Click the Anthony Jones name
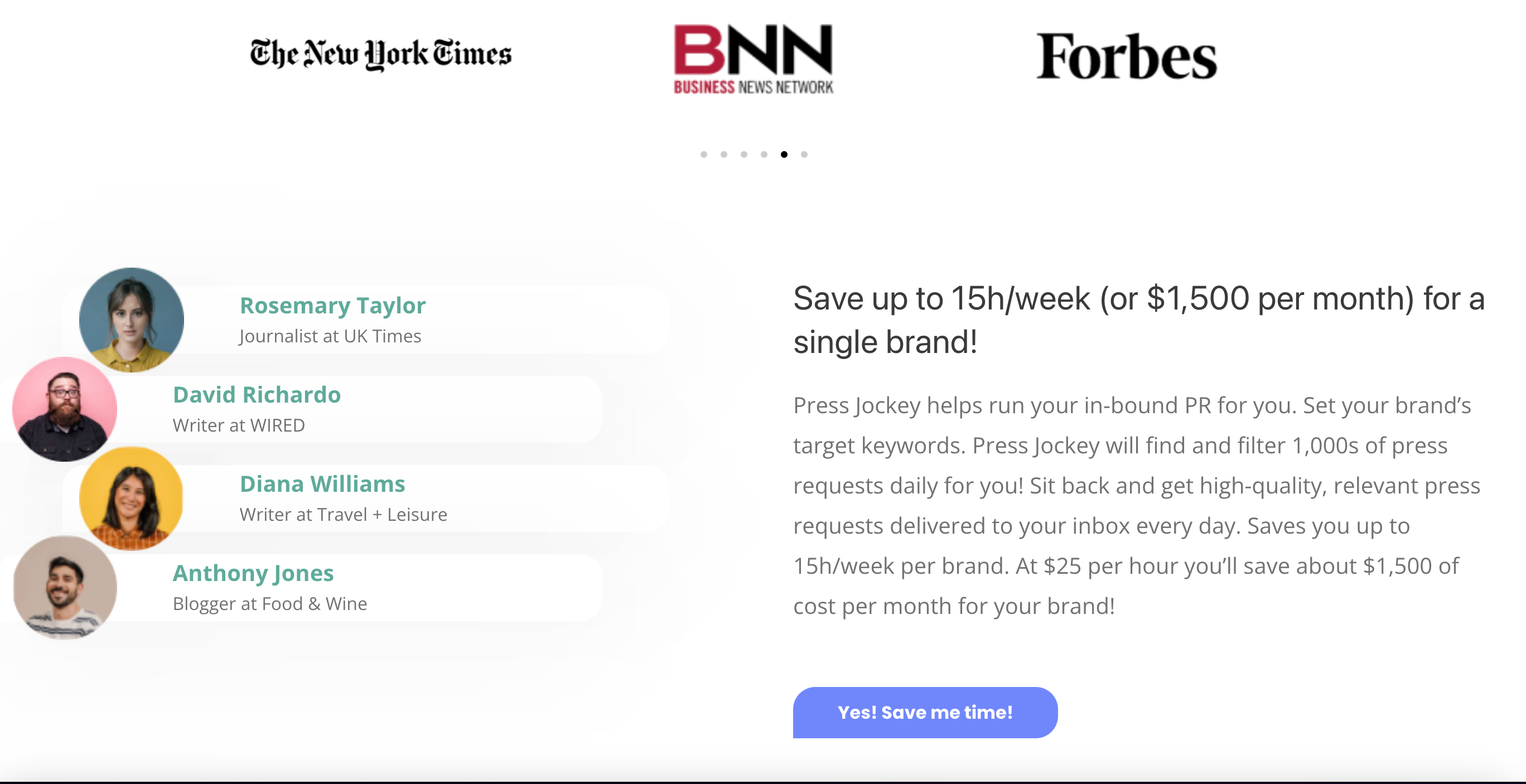The height and width of the screenshot is (784, 1526). pos(253,573)
